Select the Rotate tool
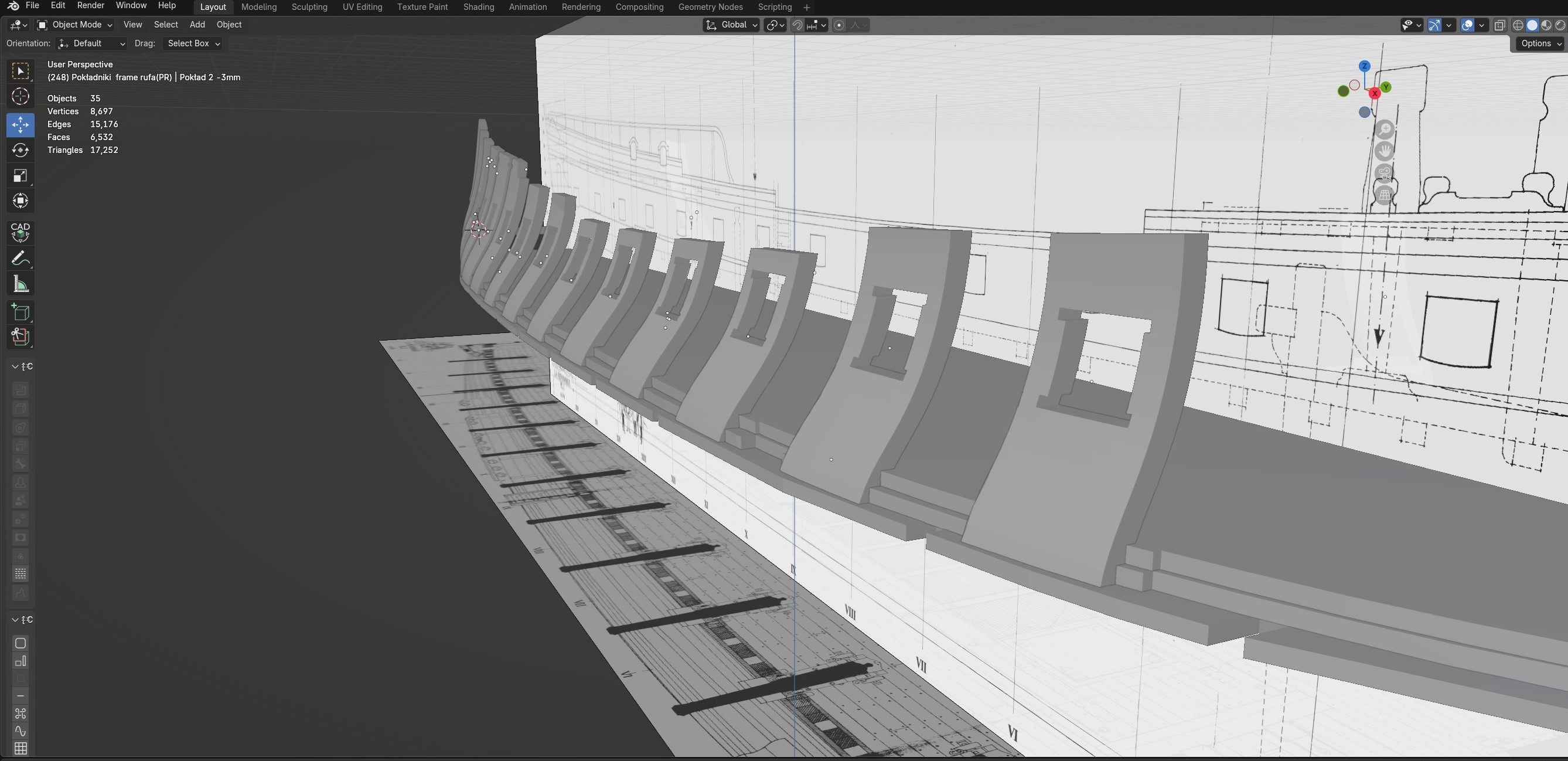The image size is (1568, 761). 20,151
